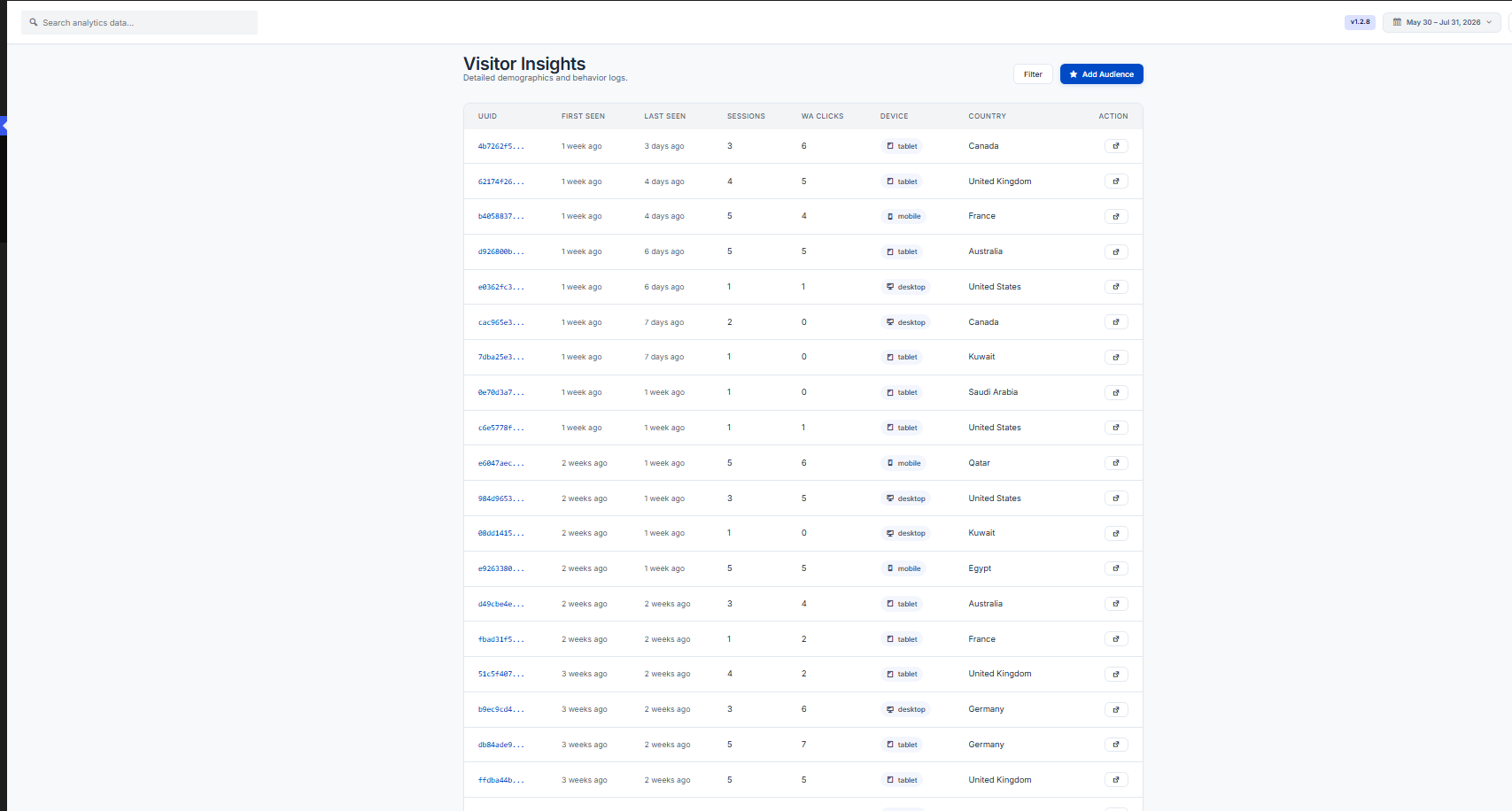The image size is (1512, 811).
Task: Expand the collapsed sidebar handle
Action: coord(4,127)
